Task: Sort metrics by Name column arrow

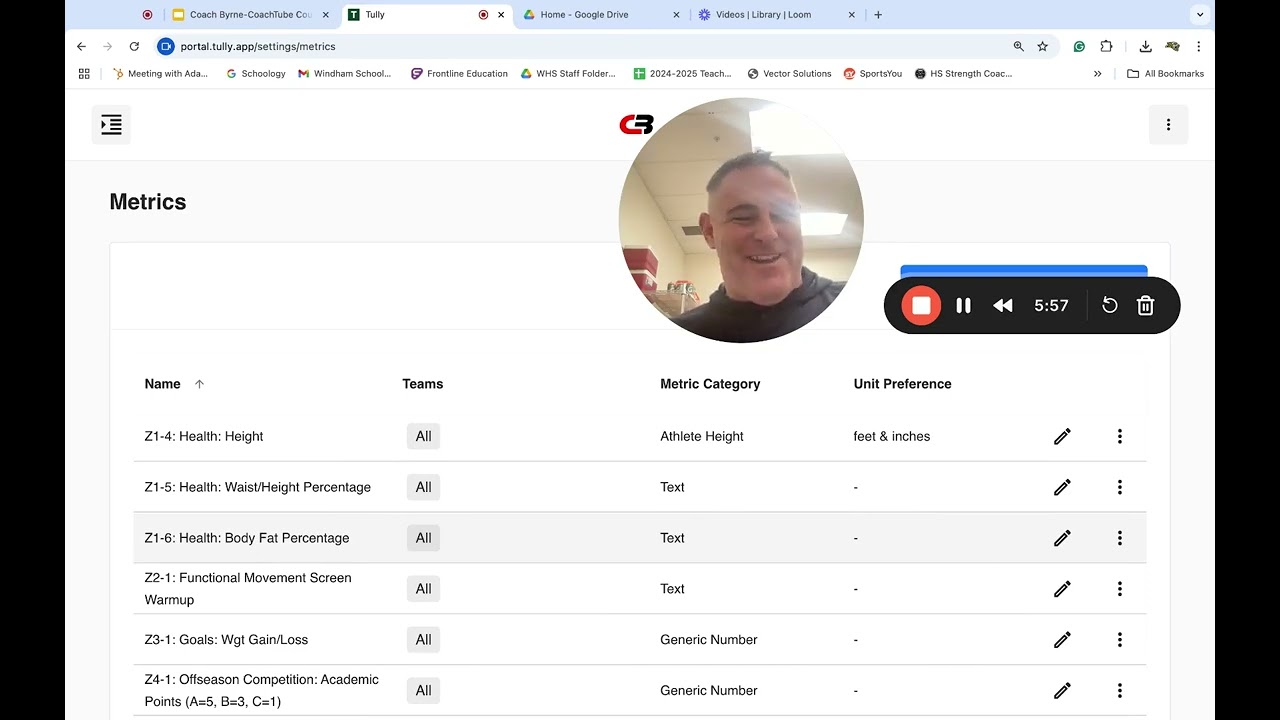Action: click(199, 384)
